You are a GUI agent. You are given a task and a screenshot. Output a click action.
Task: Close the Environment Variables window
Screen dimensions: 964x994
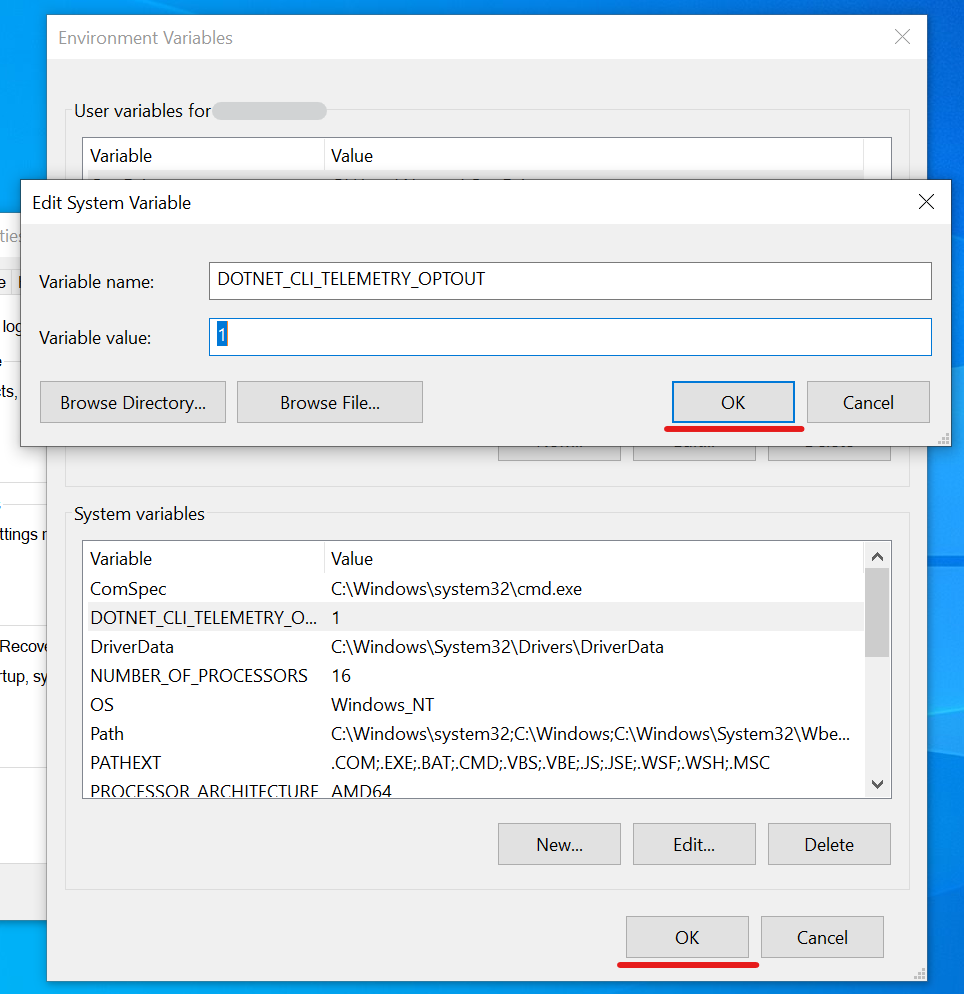click(901, 38)
